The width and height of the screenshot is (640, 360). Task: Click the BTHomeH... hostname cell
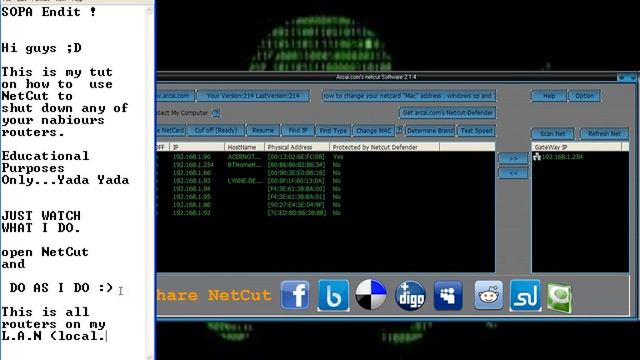point(244,165)
